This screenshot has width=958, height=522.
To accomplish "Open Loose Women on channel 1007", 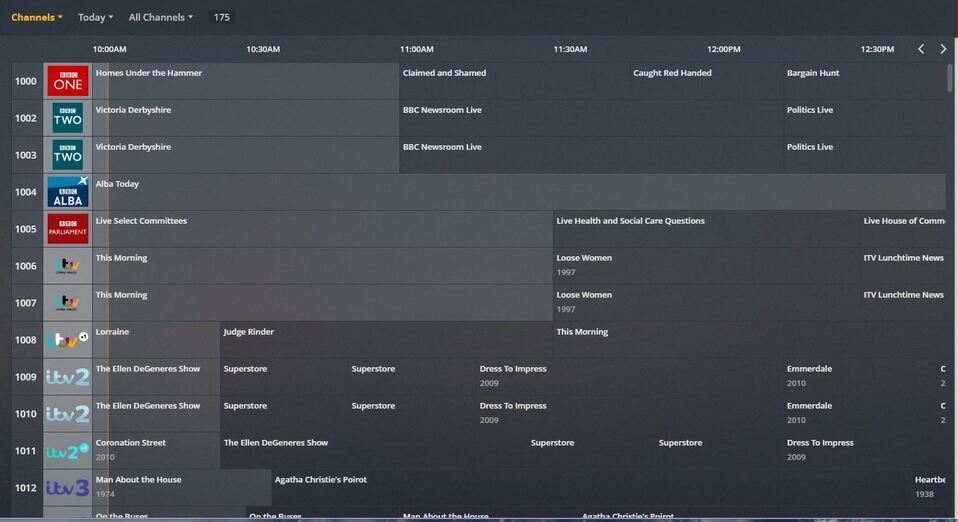I will point(707,303).
